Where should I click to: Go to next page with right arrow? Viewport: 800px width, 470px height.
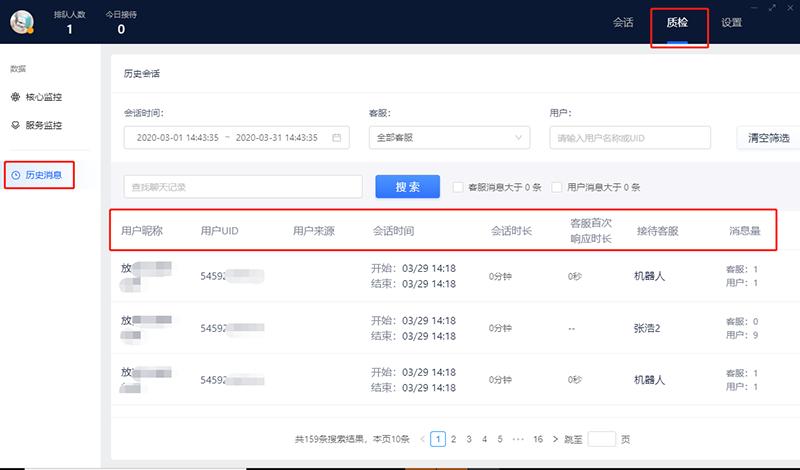pos(553,438)
